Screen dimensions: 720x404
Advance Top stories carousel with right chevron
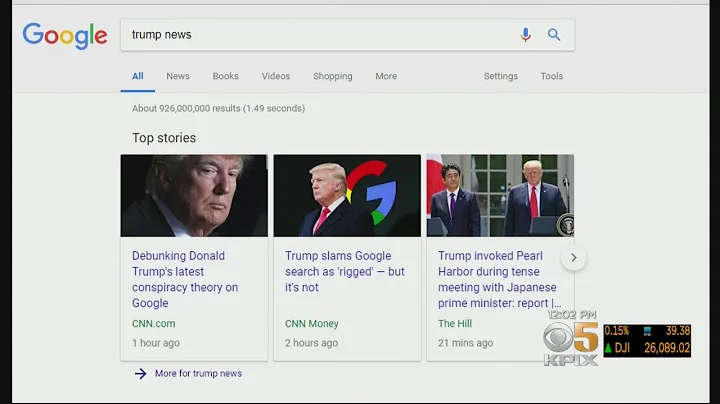tap(574, 258)
